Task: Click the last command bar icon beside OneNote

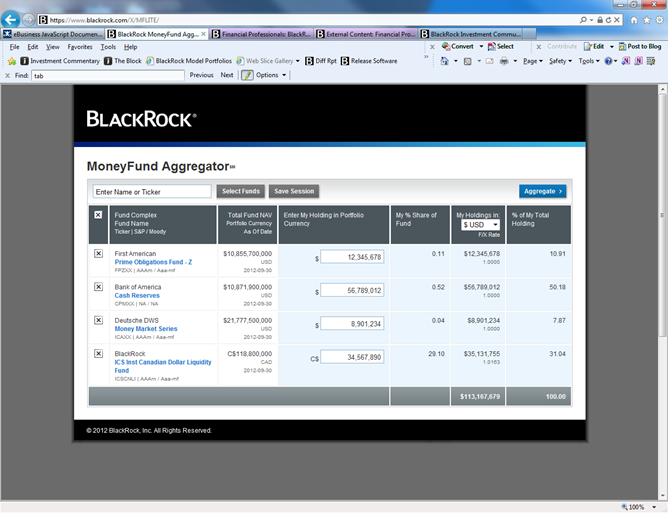Action: pyautogui.click(x=651, y=61)
